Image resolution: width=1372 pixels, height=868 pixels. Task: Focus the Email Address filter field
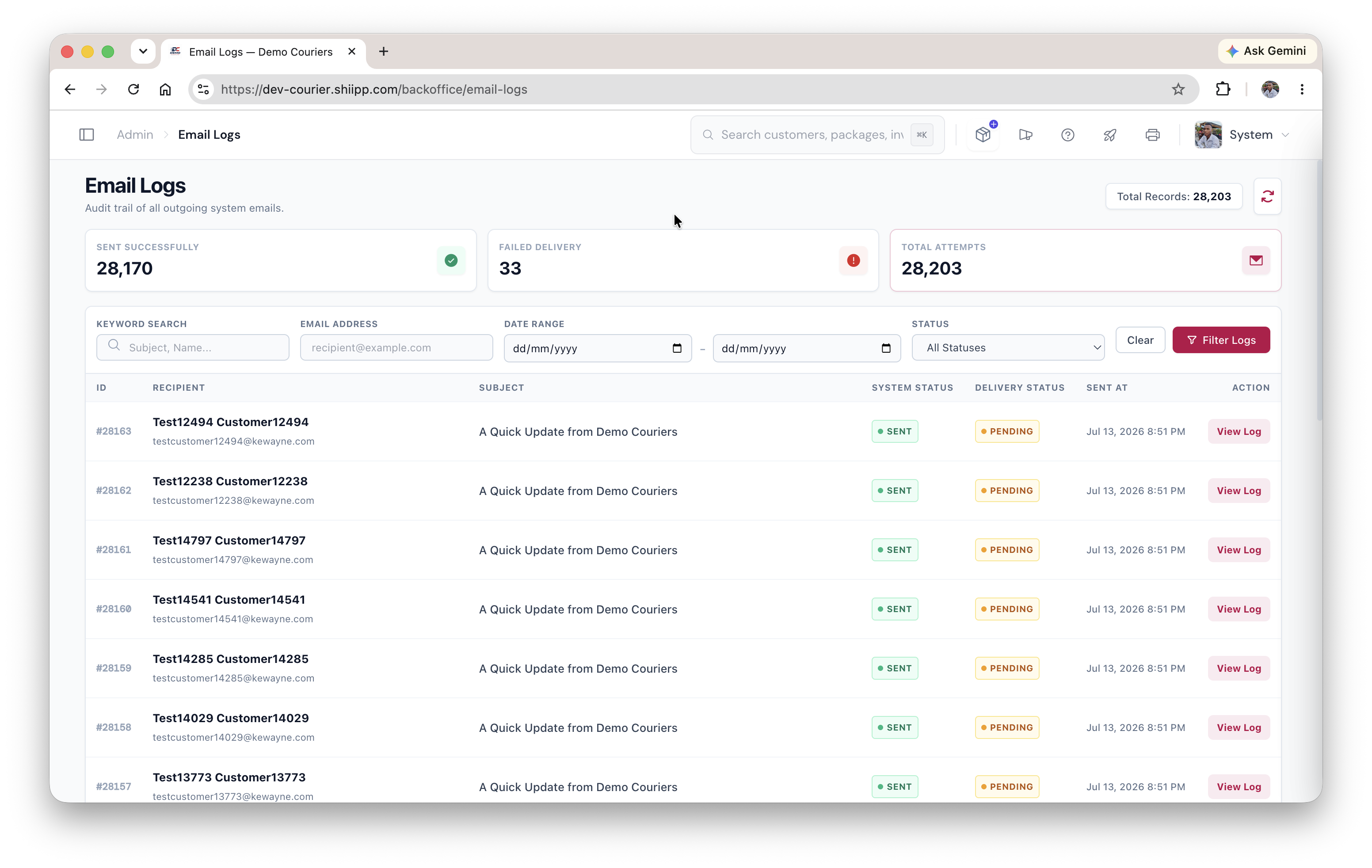[396, 348]
